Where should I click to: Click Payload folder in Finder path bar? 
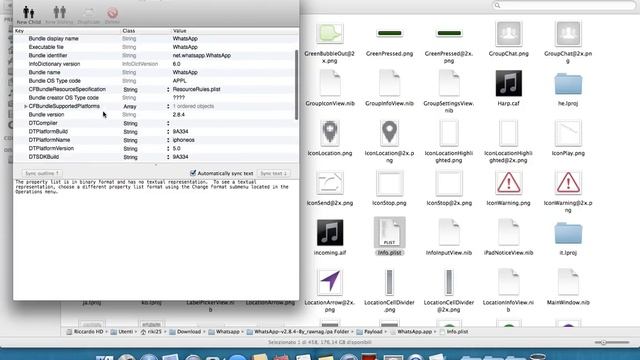coord(369,332)
